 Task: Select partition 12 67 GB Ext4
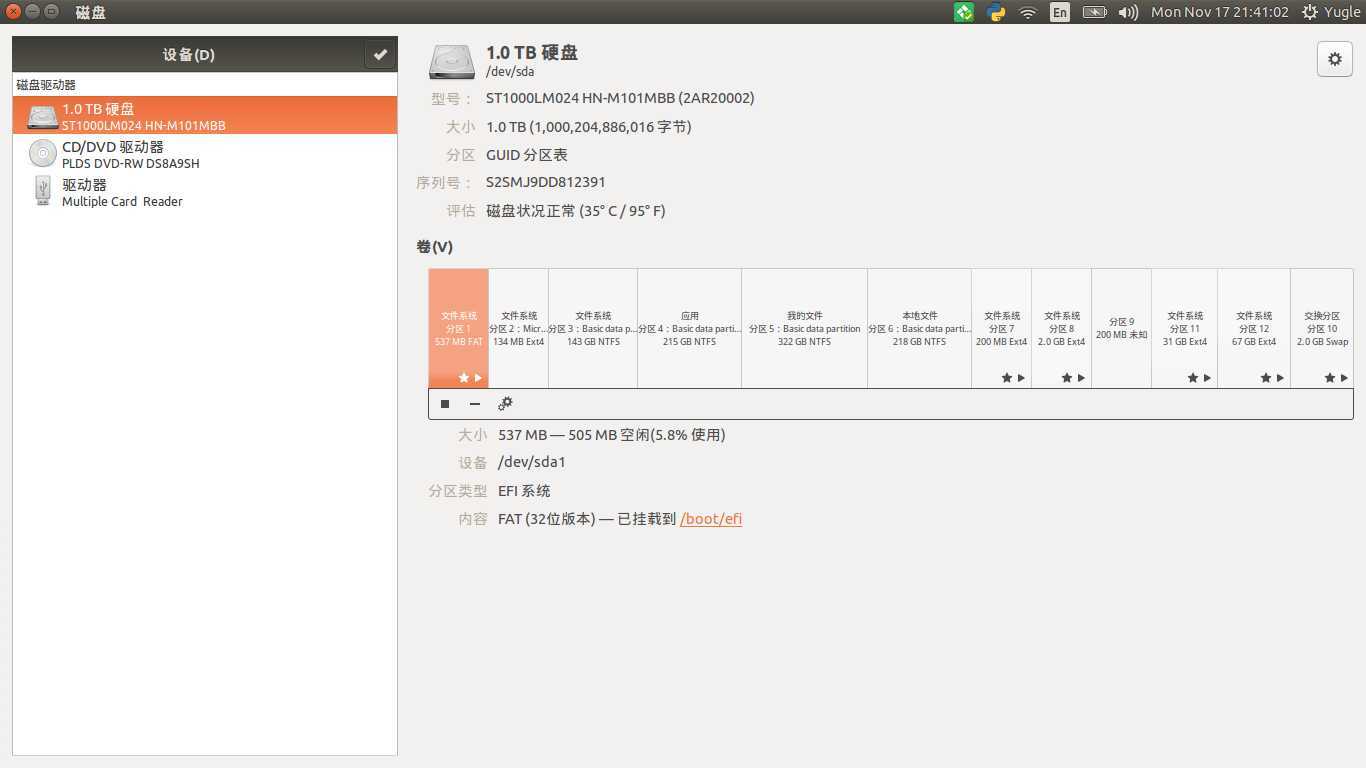coord(1254,328)
